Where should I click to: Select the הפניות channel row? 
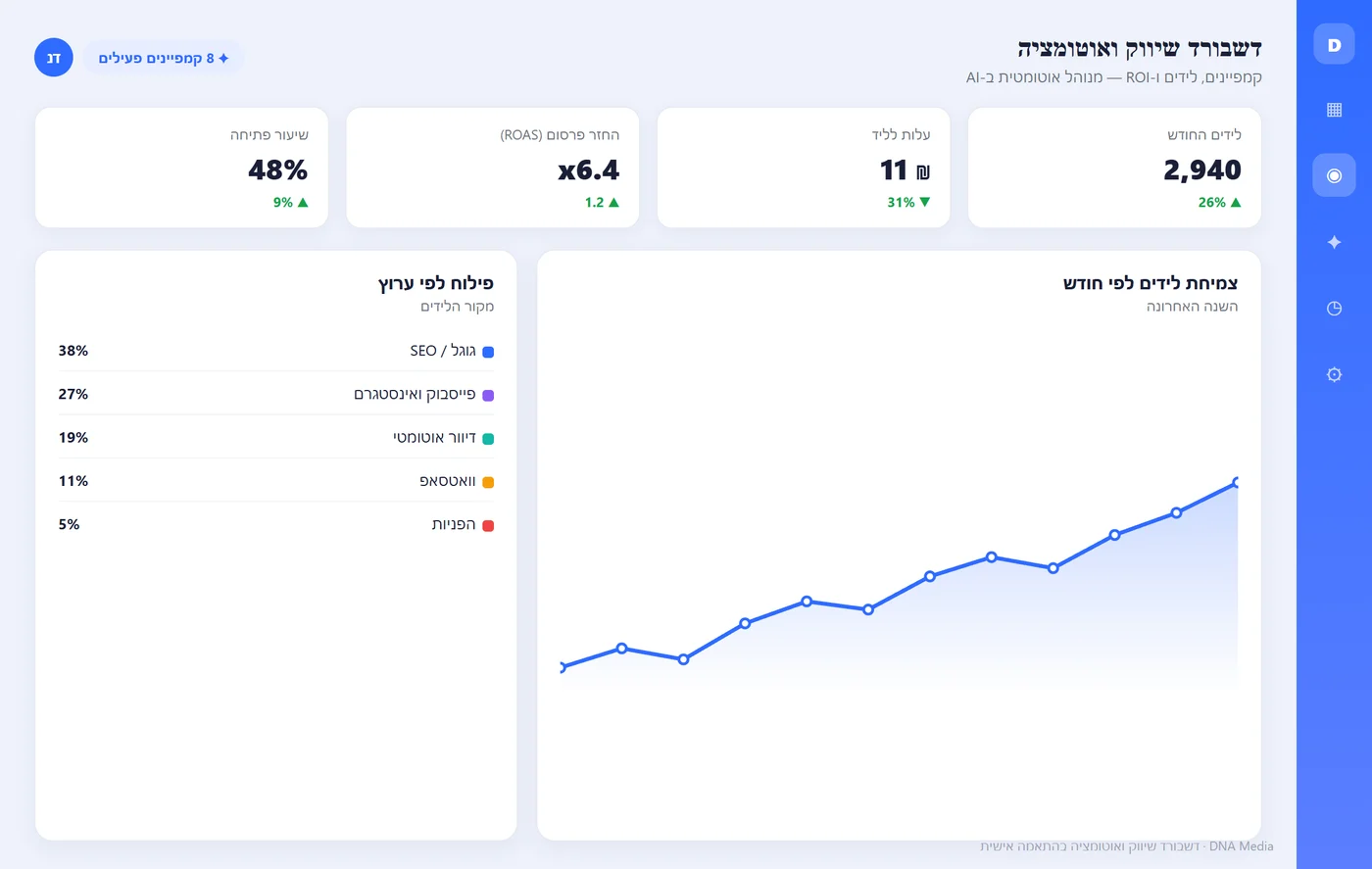tap(276, 524)
